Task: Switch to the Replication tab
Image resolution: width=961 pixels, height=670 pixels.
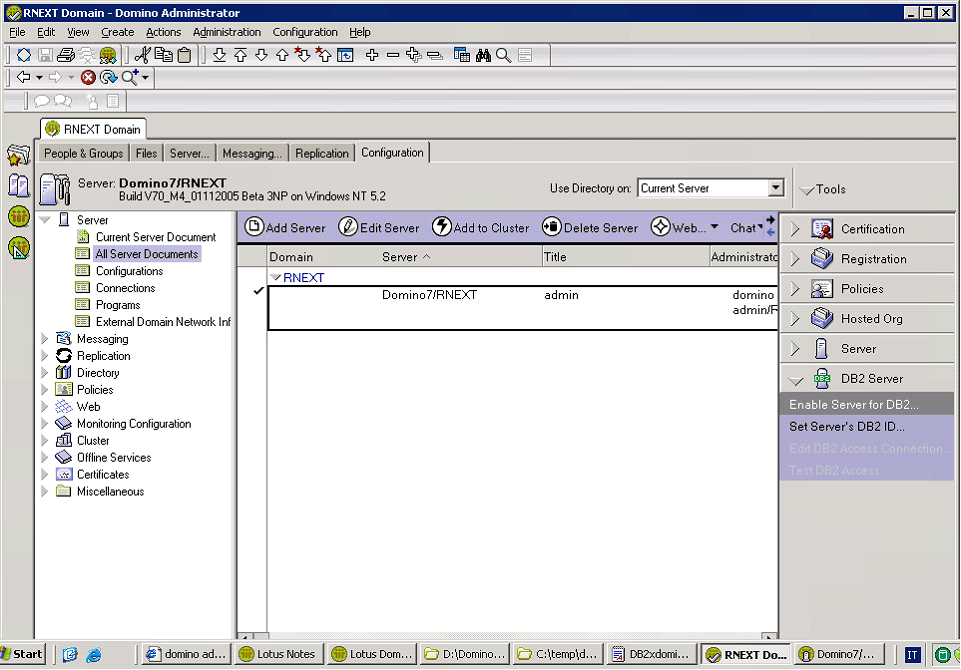Action: (x=321, y=153)
